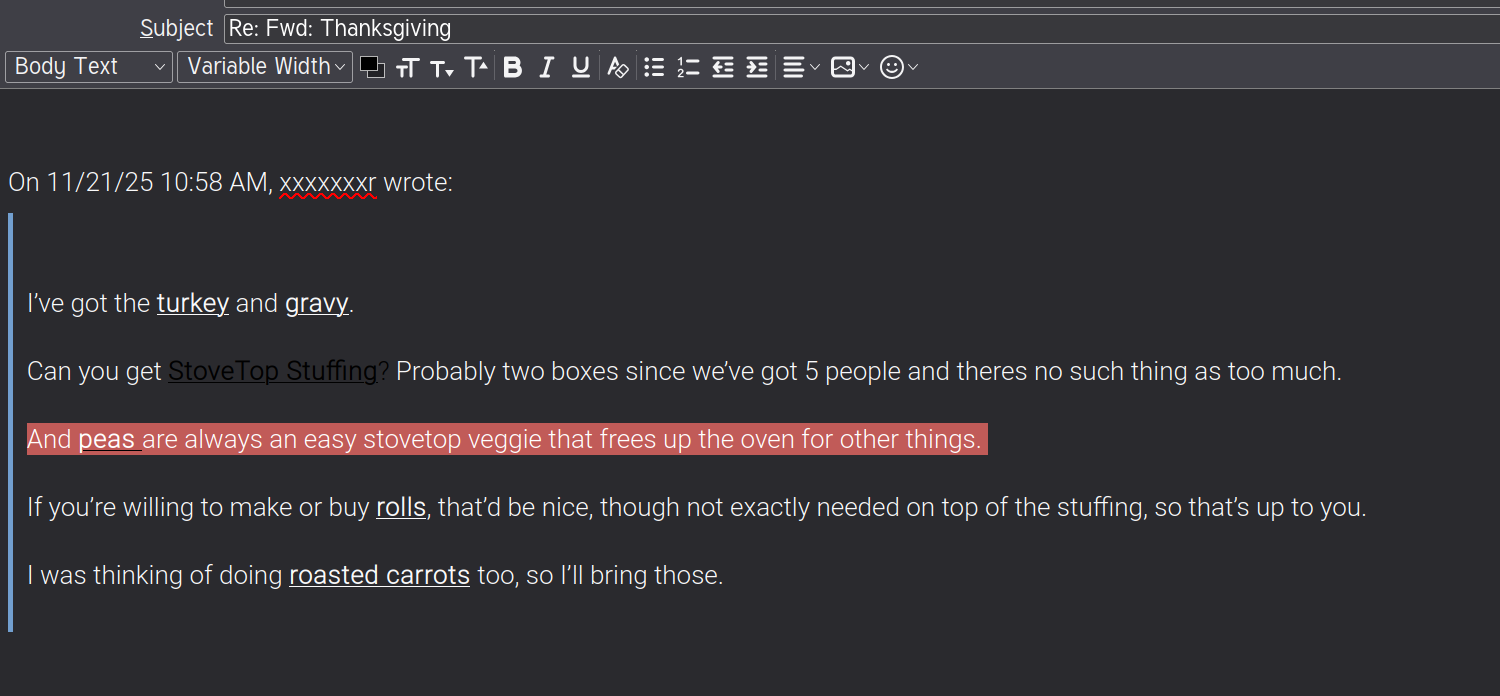Click the text 'that's up to you'
The image size is (1500, 696).
click(x=1275, y=507)
